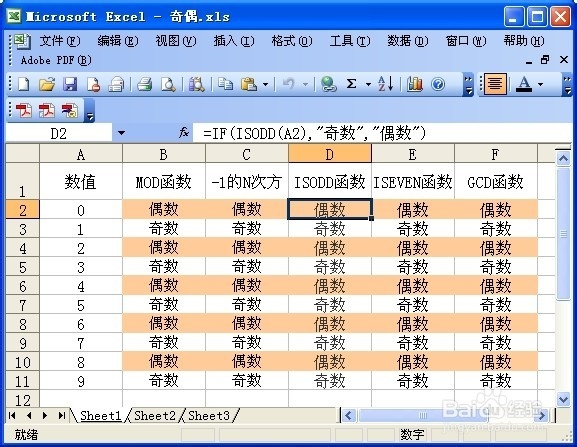Click the first-sheet tab navigation arrow

click(12, 416)
